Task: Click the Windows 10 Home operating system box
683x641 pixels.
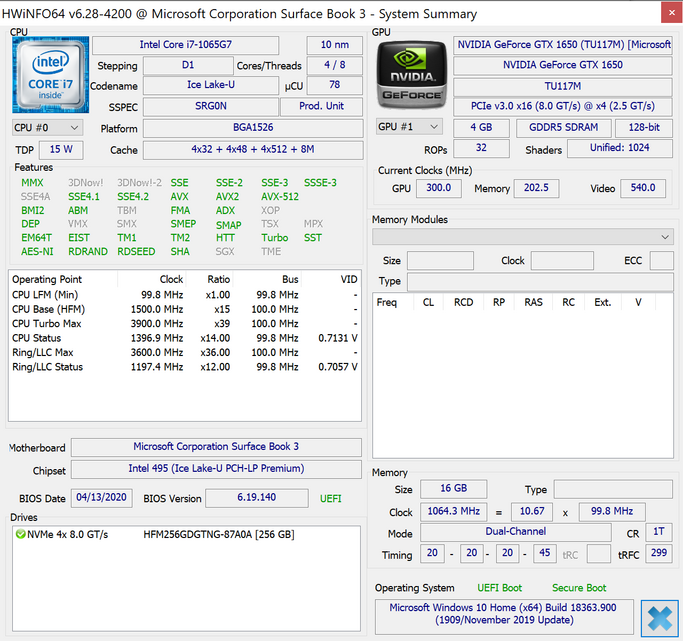Action: point(505,615)
